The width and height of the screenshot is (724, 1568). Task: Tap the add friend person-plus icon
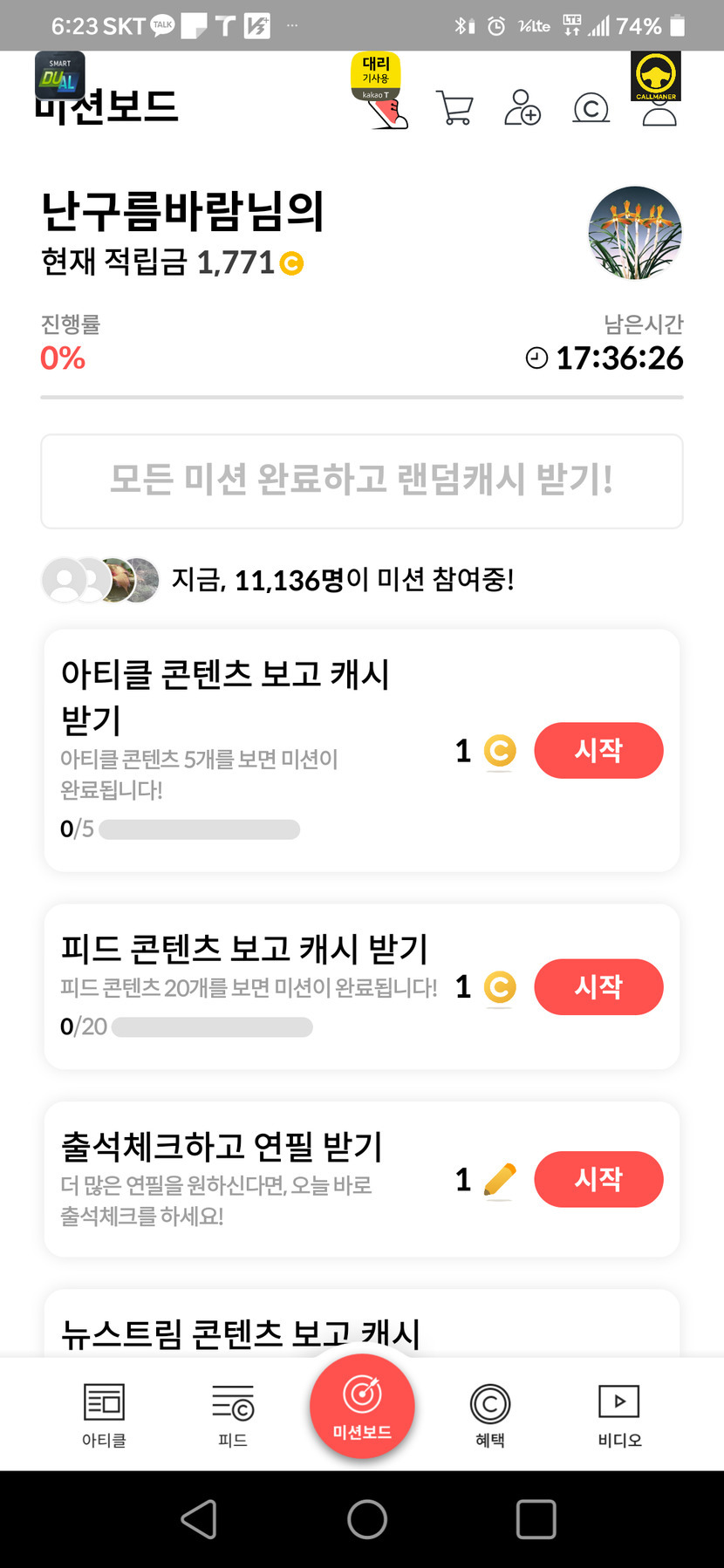coord(523,108)
